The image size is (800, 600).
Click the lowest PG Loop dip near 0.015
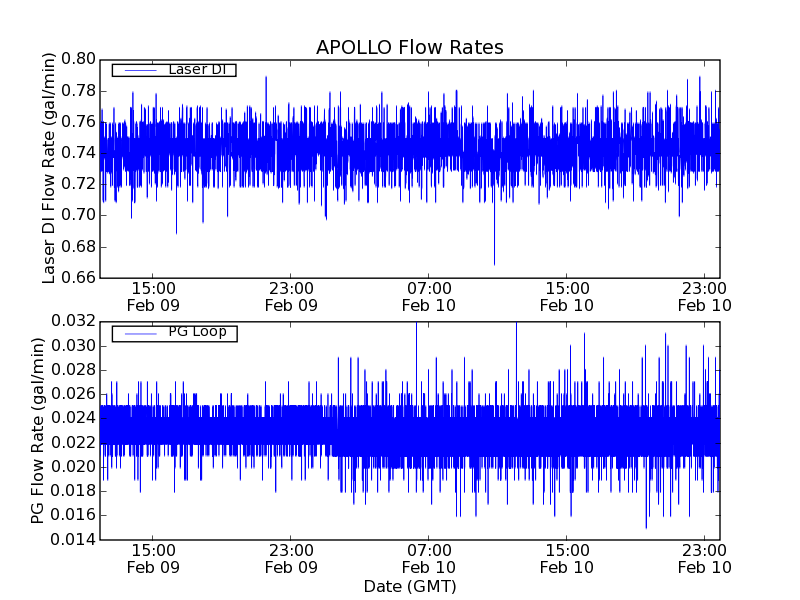click(x=646, y=527)
